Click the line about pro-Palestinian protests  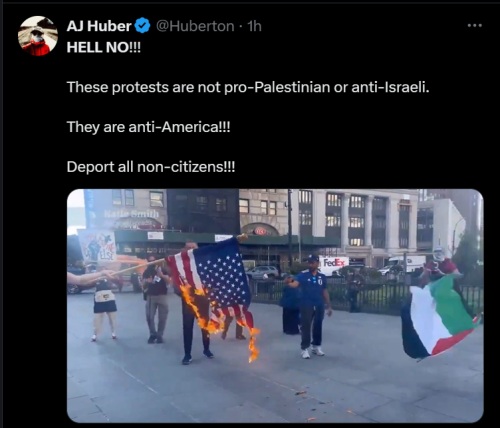click(248, 87)
